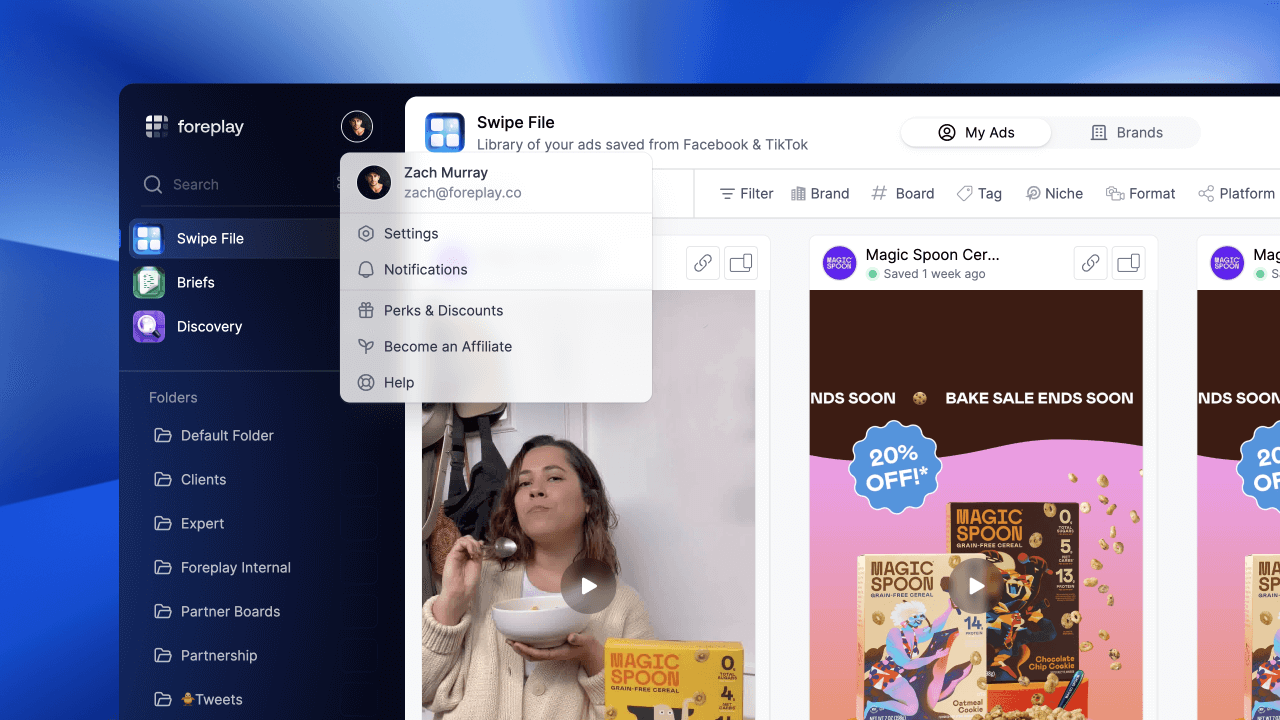
Task: Add the woman eating cereal ad to a board
Action: pyautogui.click(x=741, y=263)
